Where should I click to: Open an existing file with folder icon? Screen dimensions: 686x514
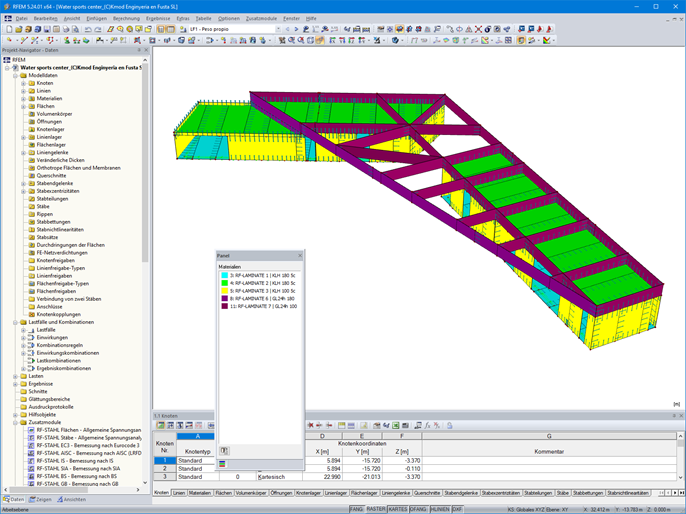(18, 29)
